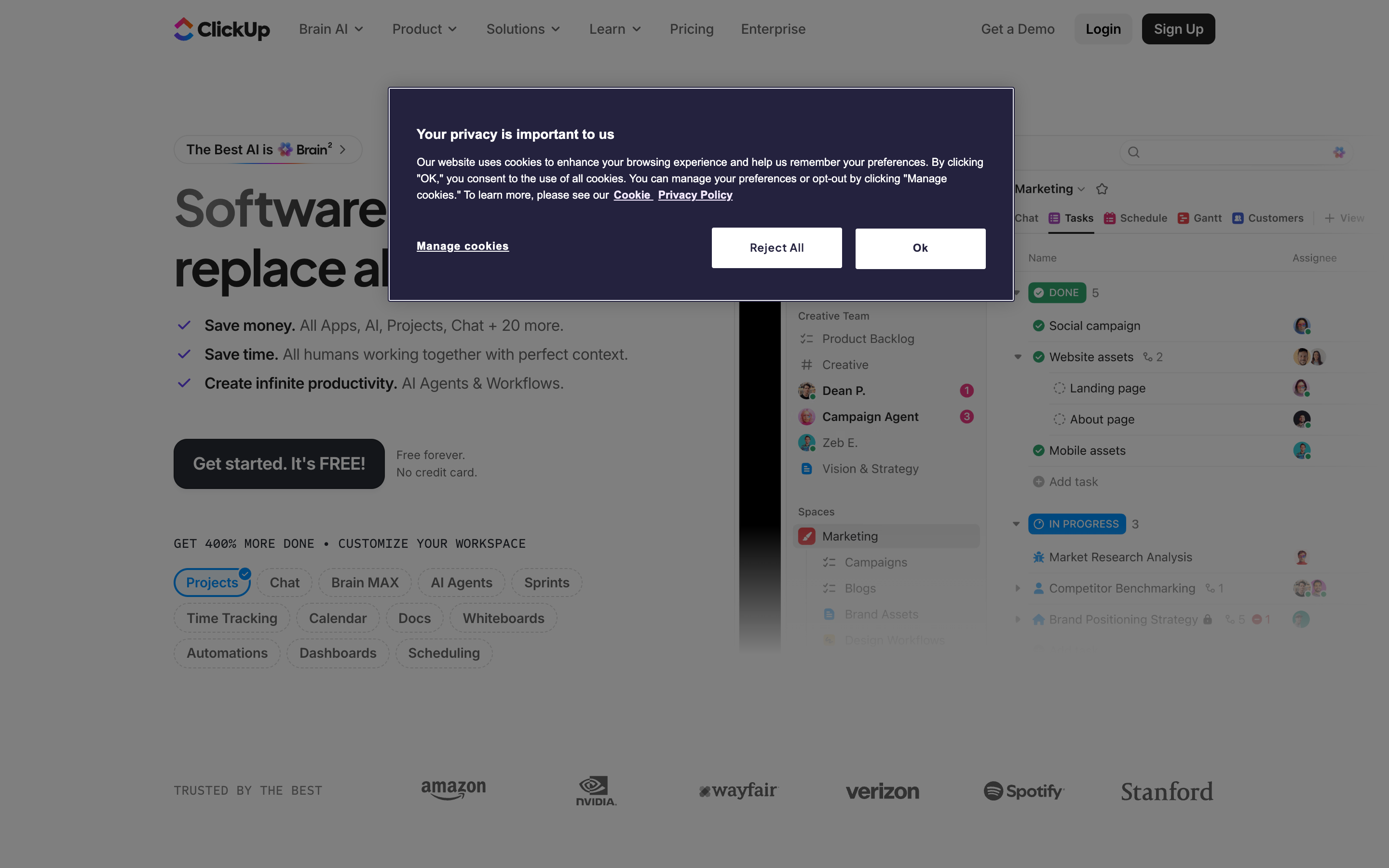Switch to the Schedule tab
Screen dimensions: 1389x868
1135,218
